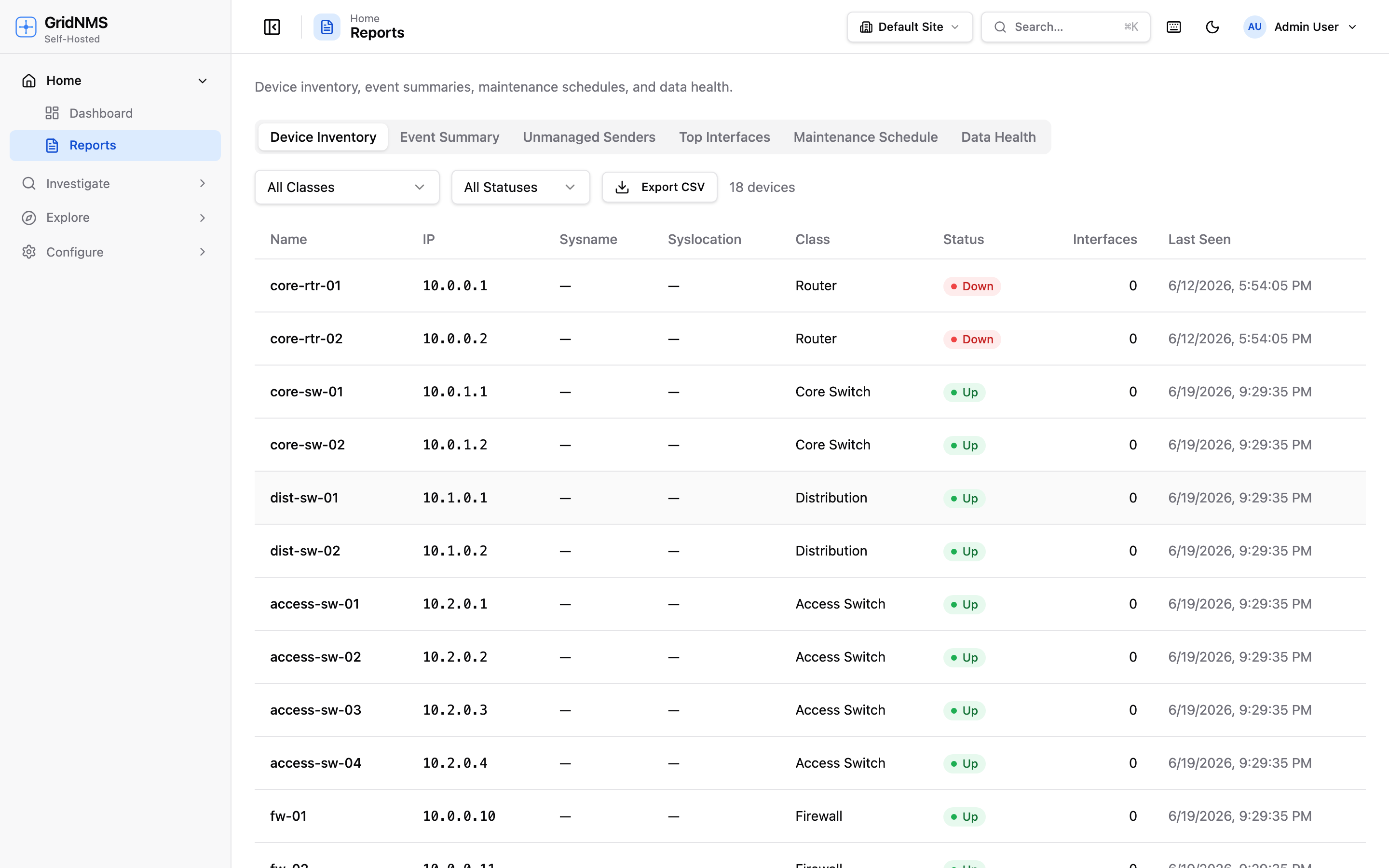Select the Device Inventory tab
This screenshot has width=1389, height=868.
(323, 137)
